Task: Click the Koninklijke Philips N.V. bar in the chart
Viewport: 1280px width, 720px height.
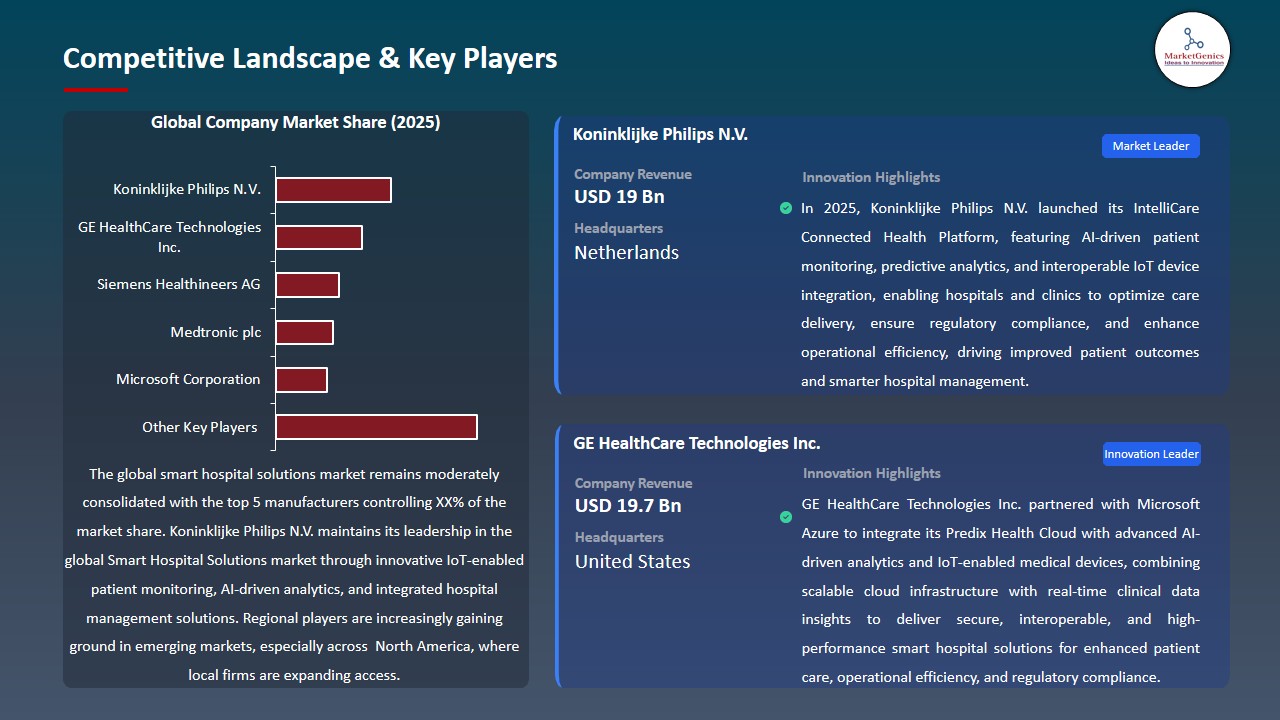Action: pos(333,189)
